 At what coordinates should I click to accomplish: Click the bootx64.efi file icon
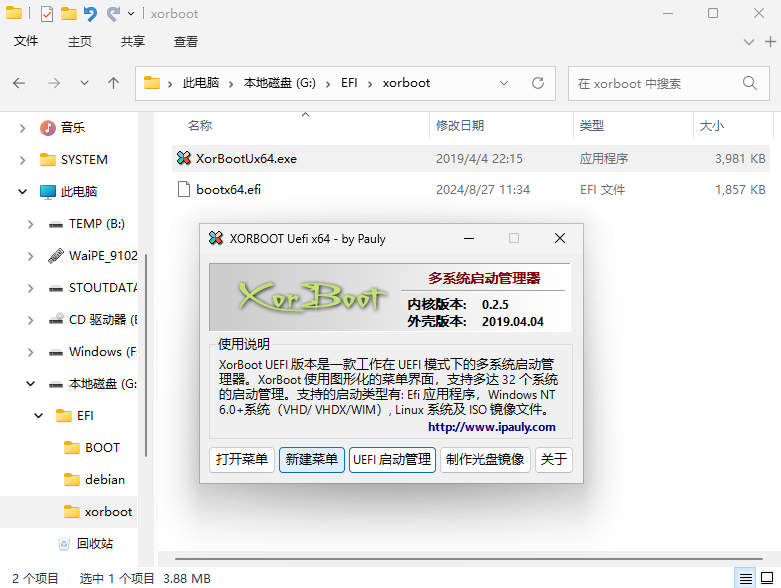tap(184, 189)
